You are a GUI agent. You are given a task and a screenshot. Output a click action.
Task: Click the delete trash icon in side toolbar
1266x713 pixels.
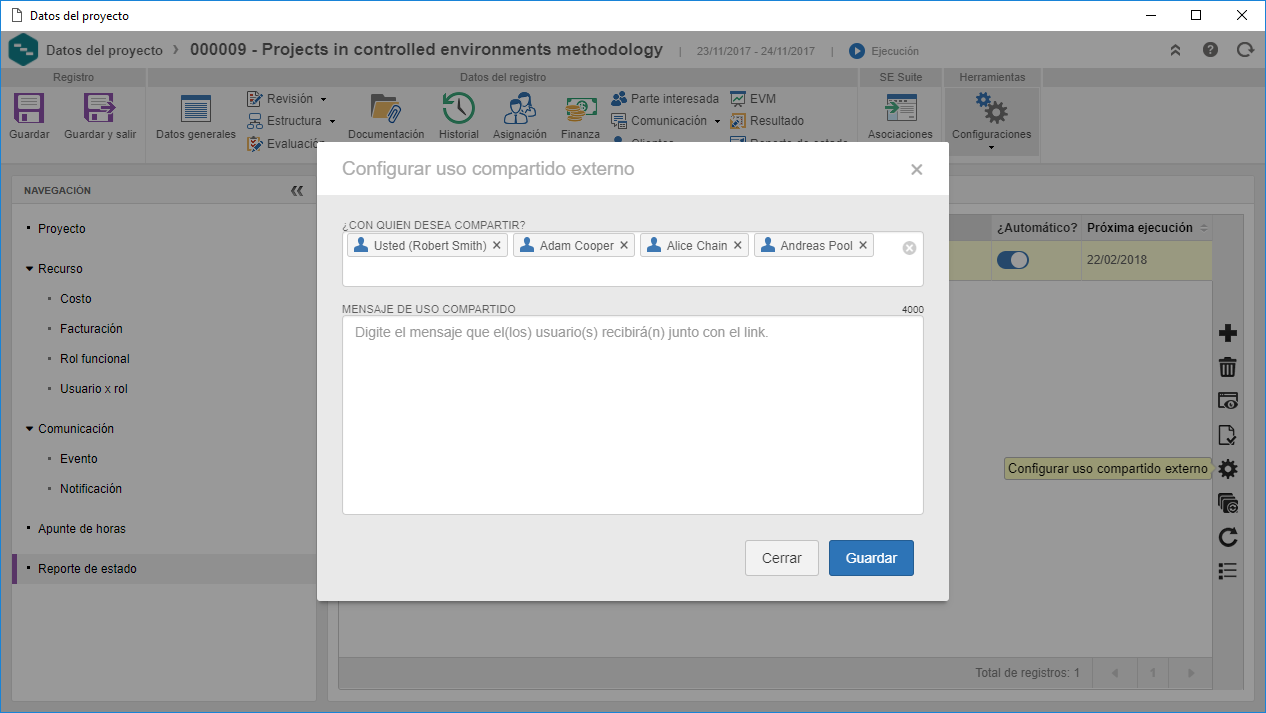pos(1228,368)
